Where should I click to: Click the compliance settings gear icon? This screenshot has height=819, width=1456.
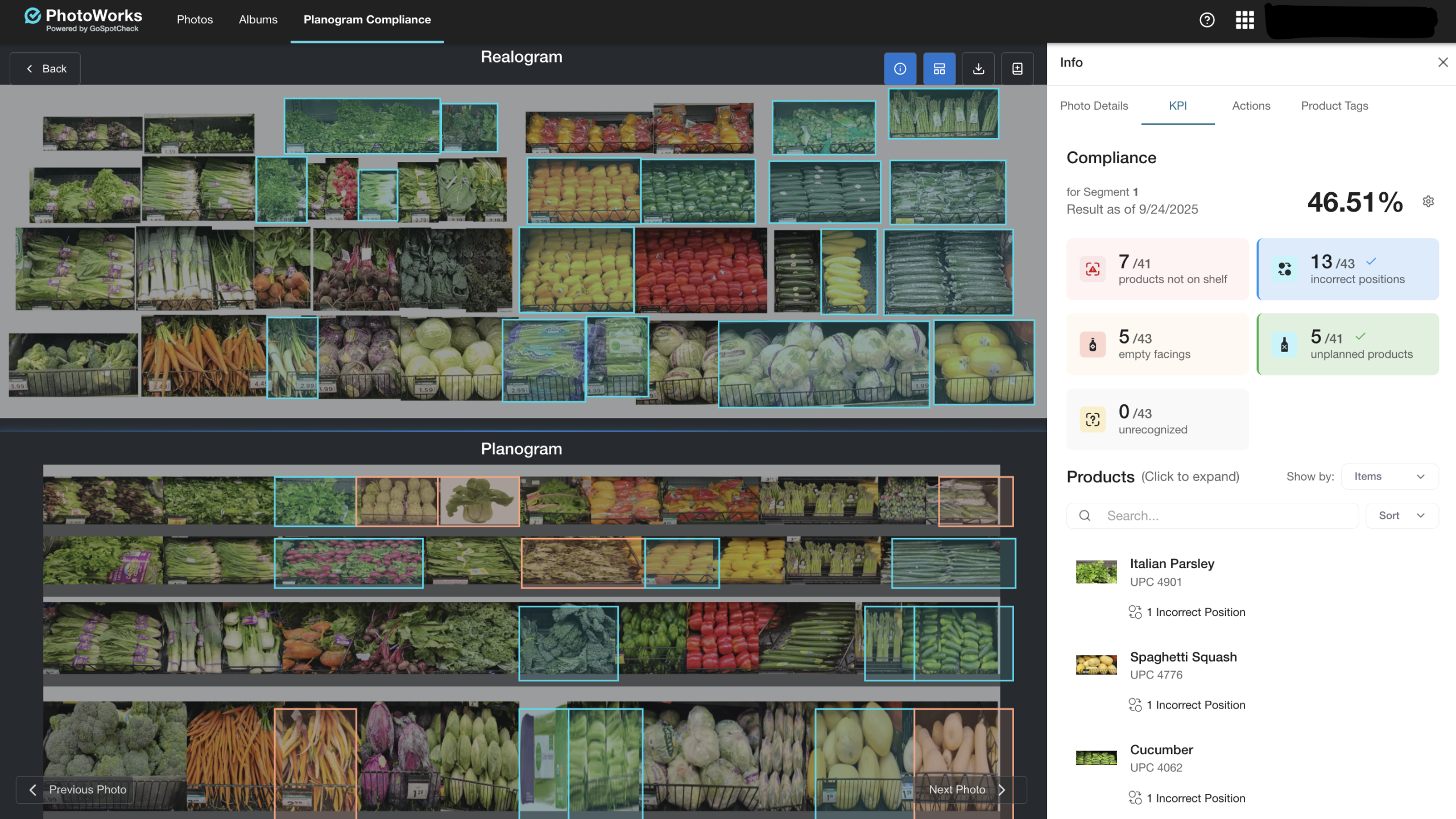point(1428,201)
